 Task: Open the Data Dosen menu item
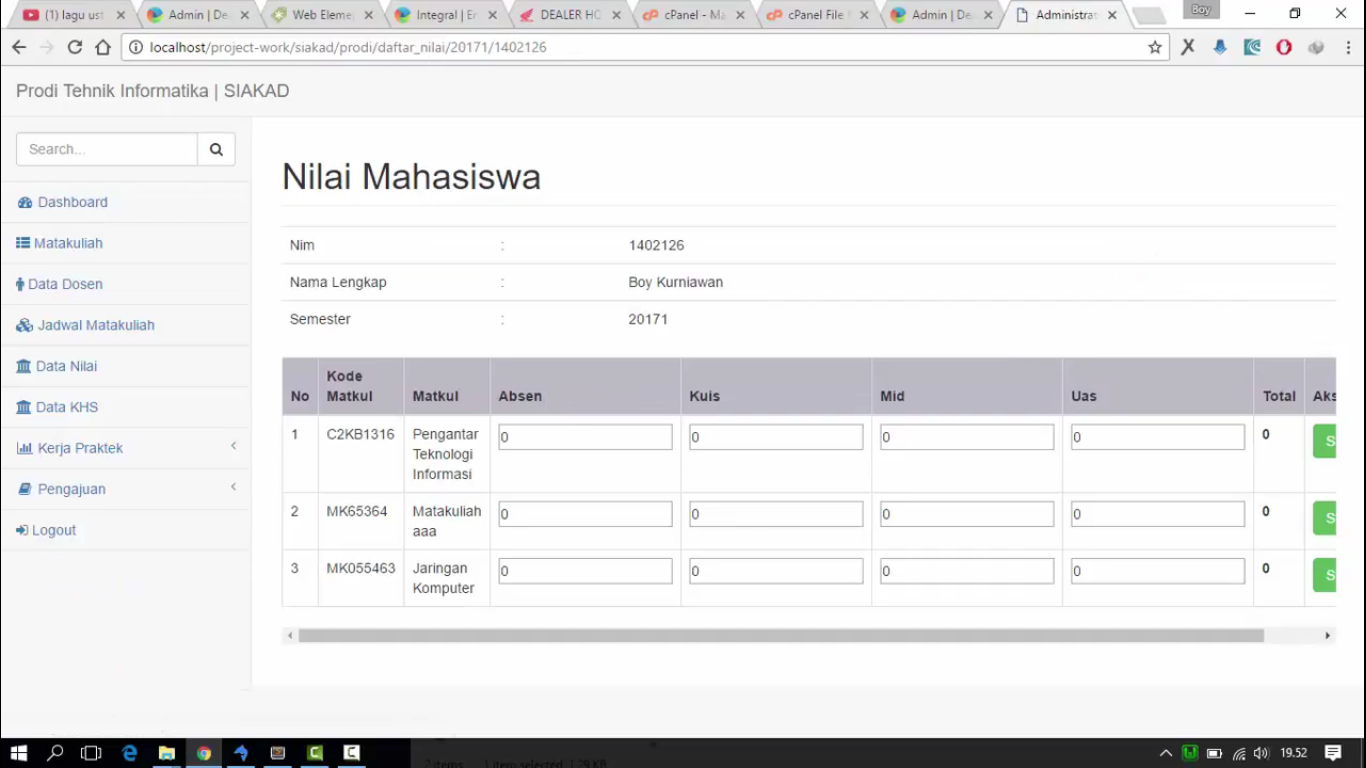[65, 284]
